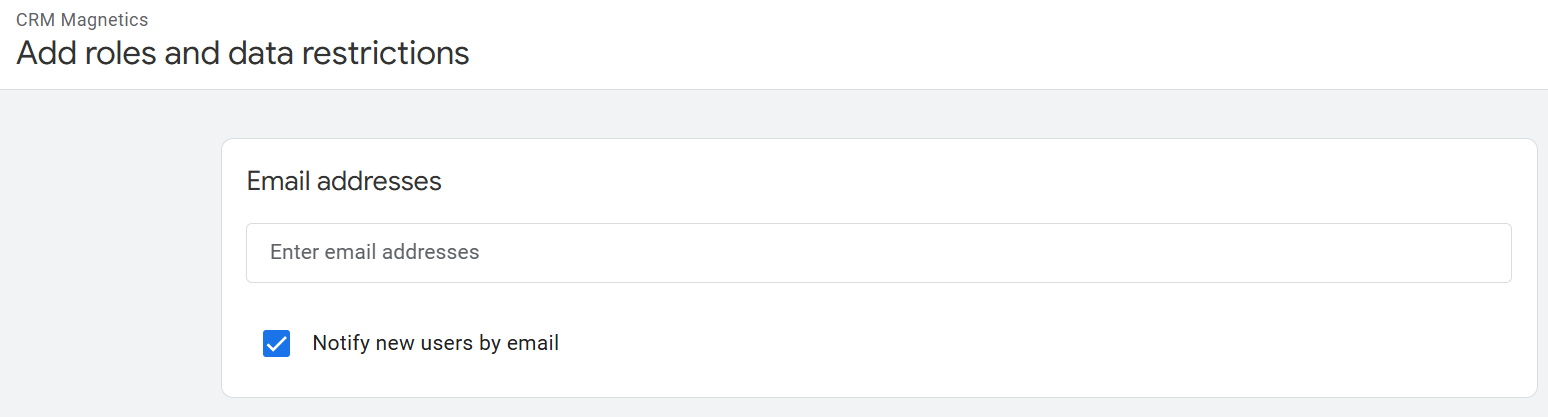Click the "Notify new users by email" label text
The height and width of the screenshot is (417, 1548).
pyautogui.click(x=435, y=343)
